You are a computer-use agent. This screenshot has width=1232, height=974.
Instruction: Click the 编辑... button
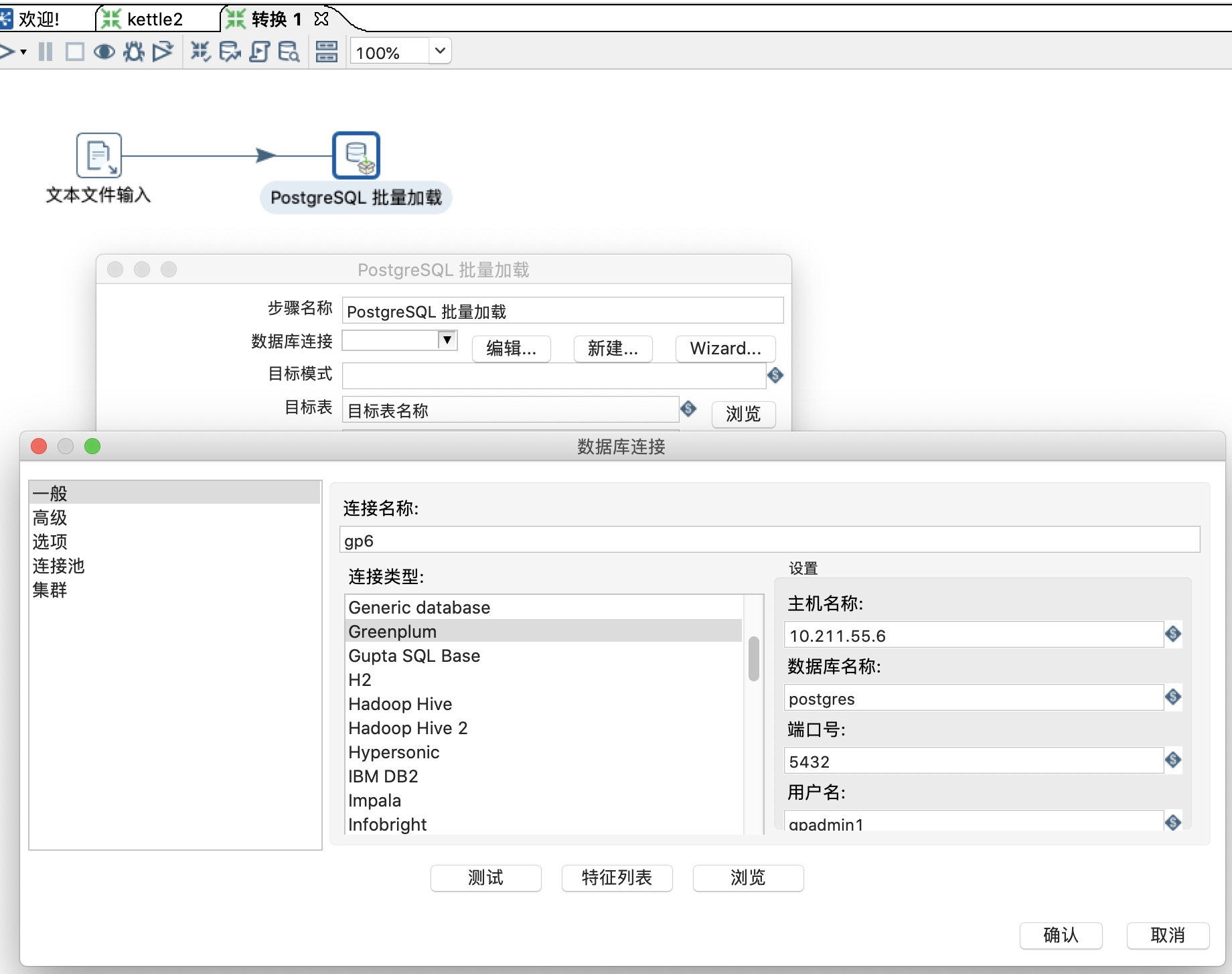(511, 348)
